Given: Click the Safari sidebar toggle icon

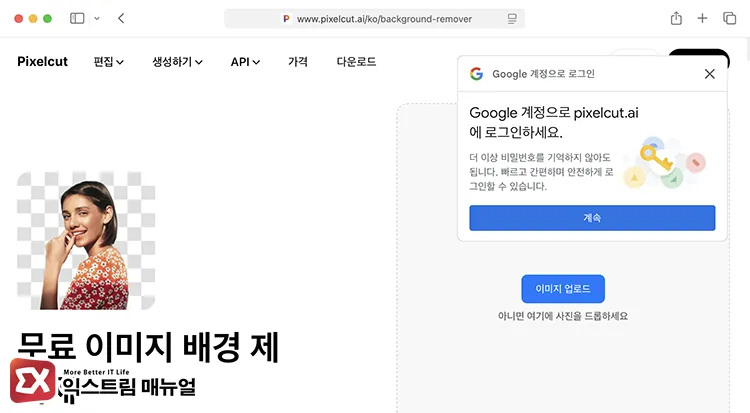Looking at the screenshot, I should [x=77, y=18].
